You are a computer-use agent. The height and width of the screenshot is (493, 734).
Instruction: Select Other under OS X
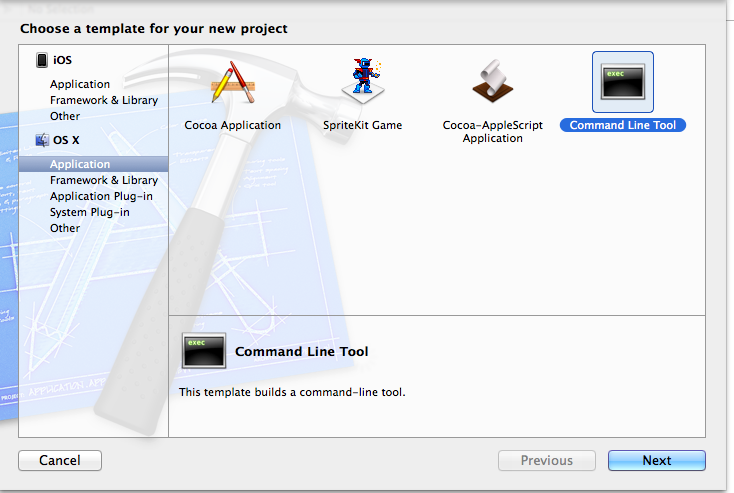click(65, 228)
